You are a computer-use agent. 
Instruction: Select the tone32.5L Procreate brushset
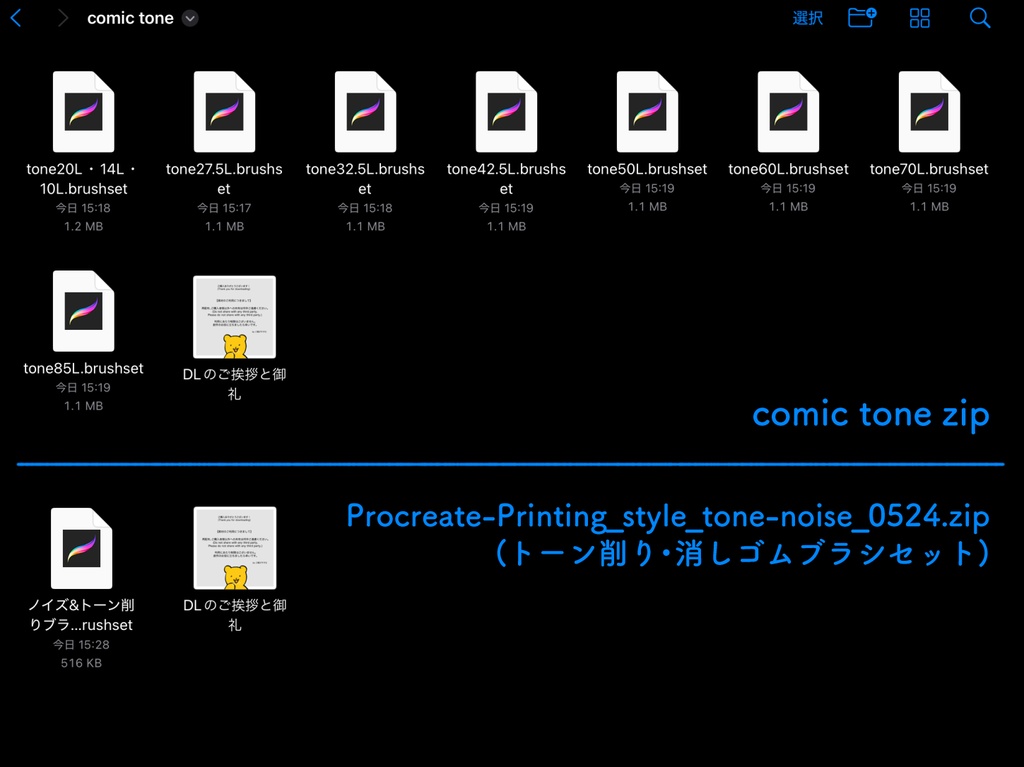[365, 111]
